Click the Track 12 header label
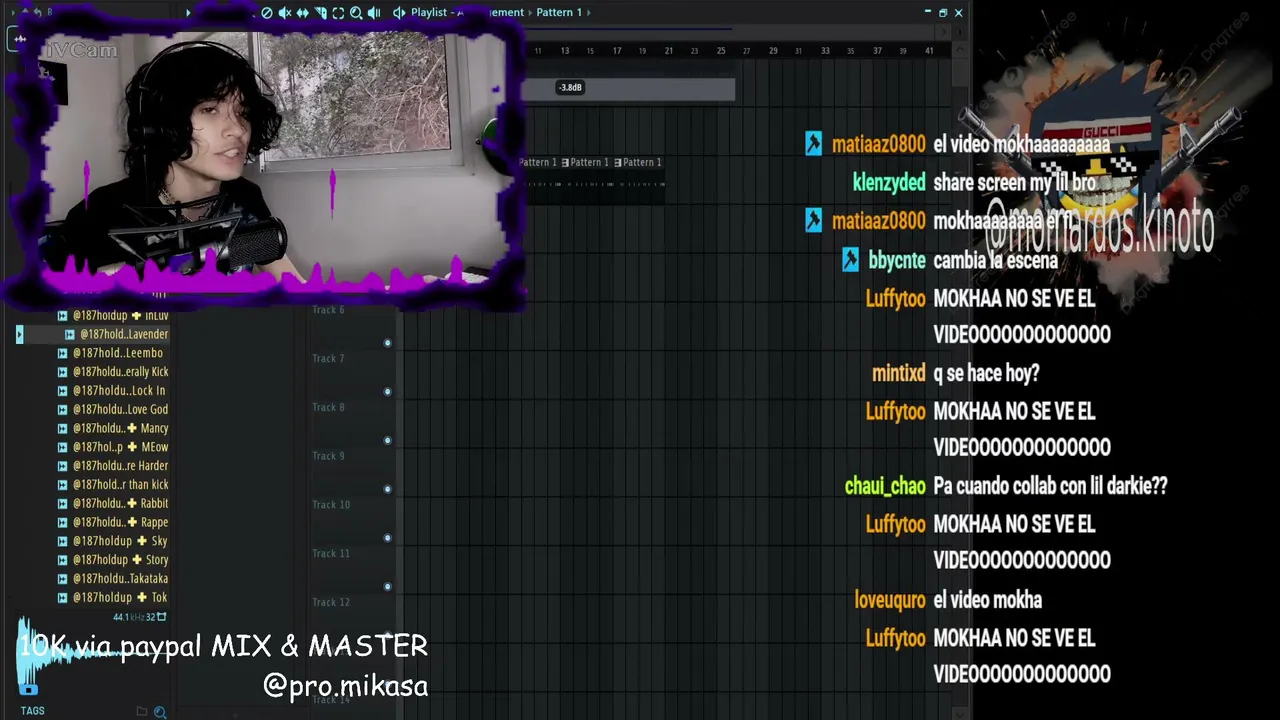 coord(331,602)
